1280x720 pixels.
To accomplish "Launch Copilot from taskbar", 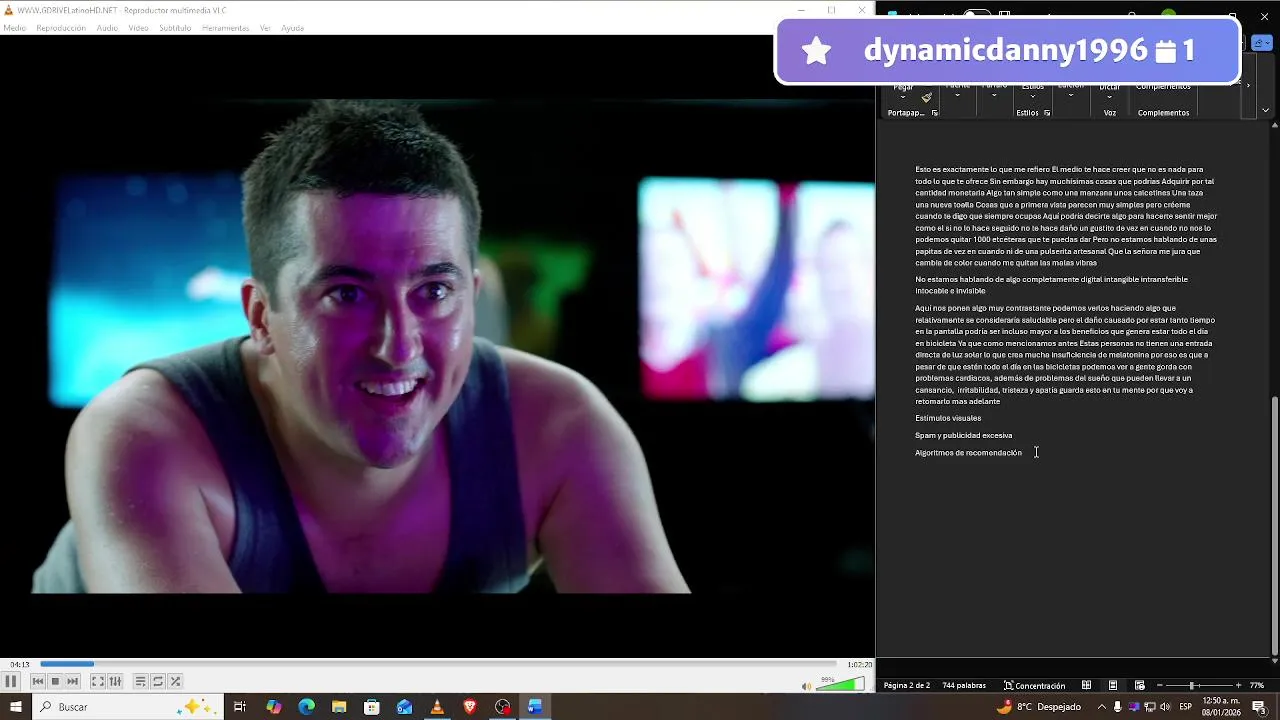I will [273, 707].
